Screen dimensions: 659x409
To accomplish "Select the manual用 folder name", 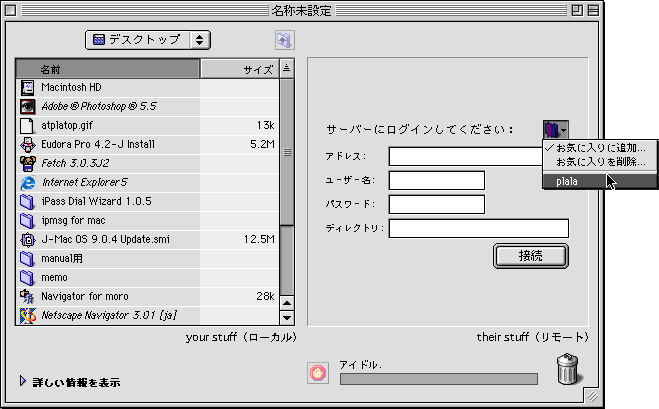I will click(62, 259).
